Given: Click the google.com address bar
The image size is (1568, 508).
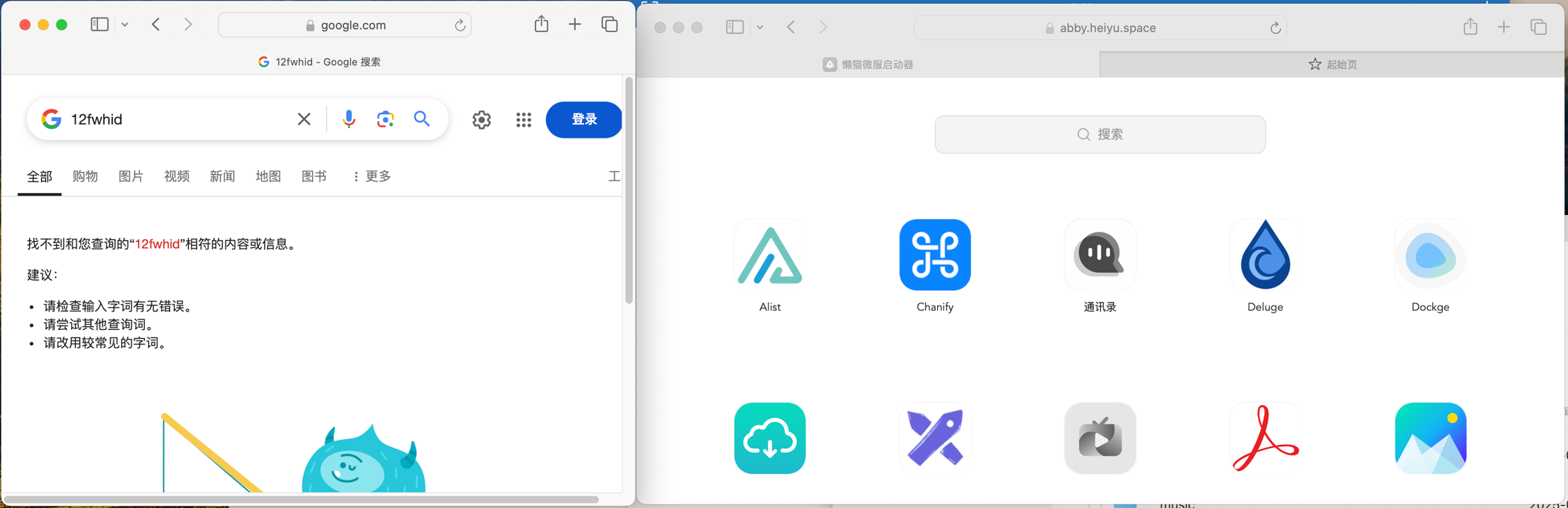Looking at the screenshot, I should (x=345, y=25).
